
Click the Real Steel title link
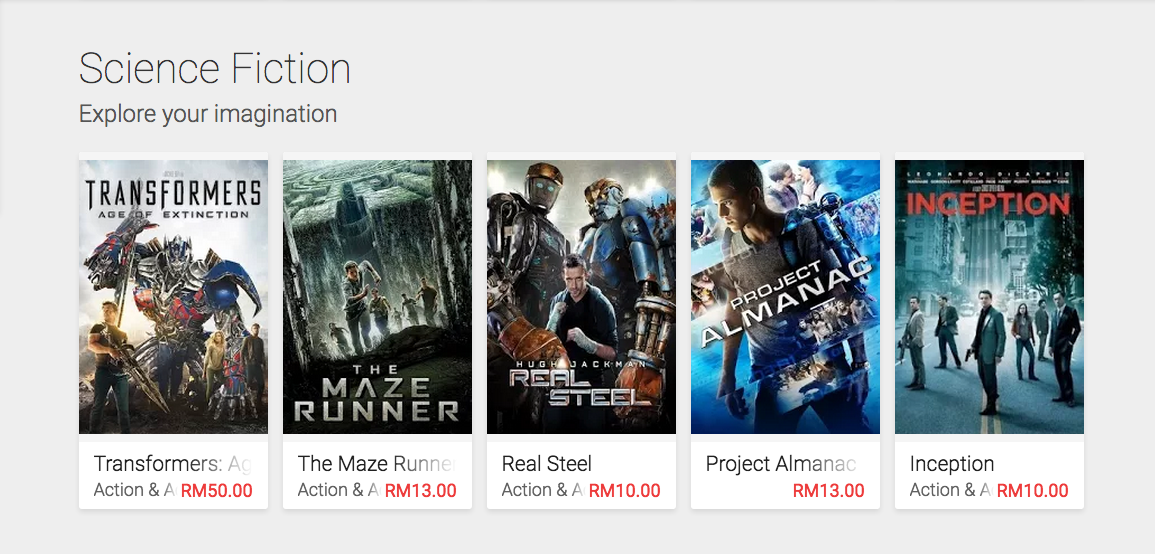point(547,464)
